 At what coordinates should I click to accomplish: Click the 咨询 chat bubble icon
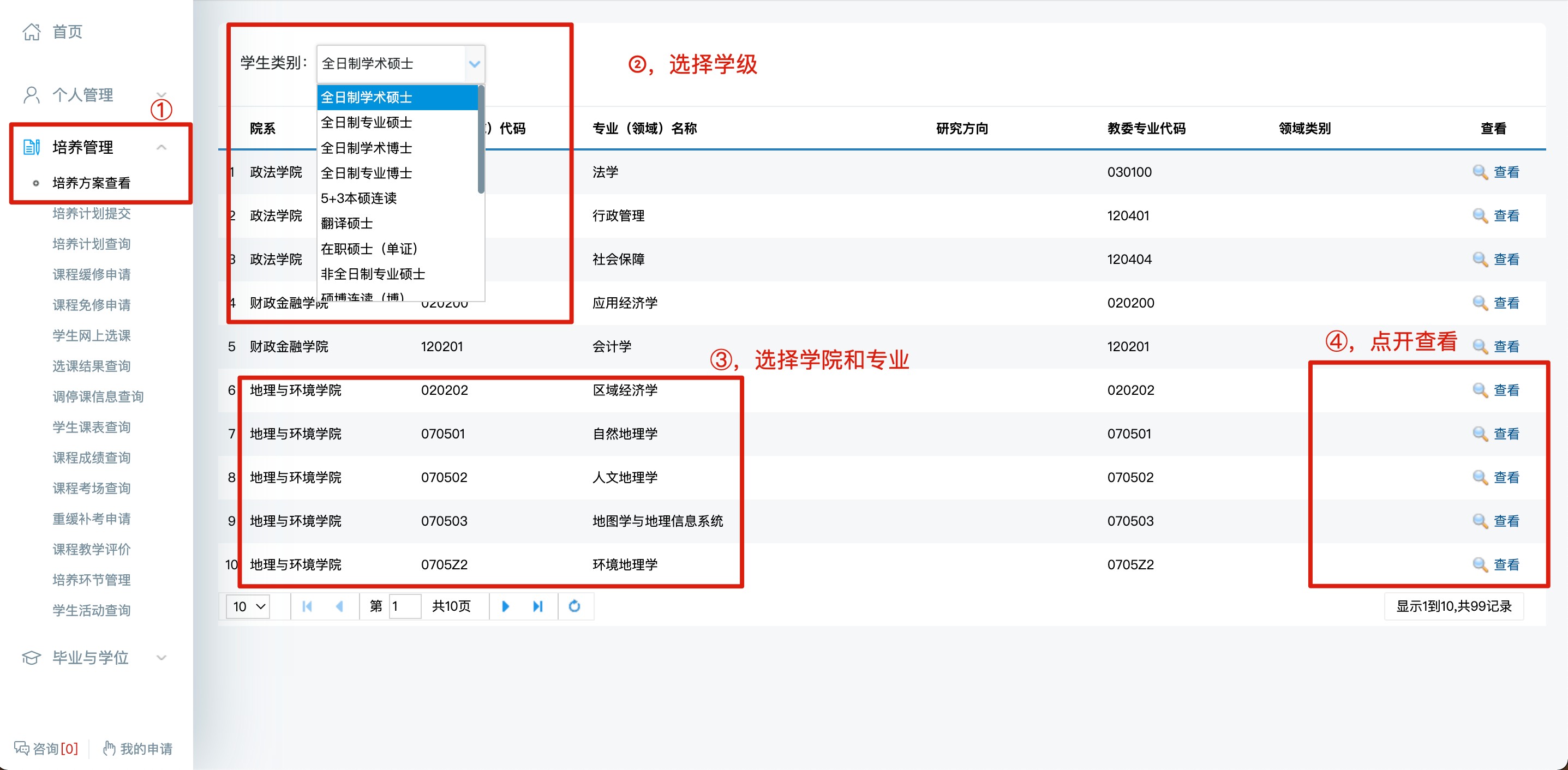(x=22, y=748)
